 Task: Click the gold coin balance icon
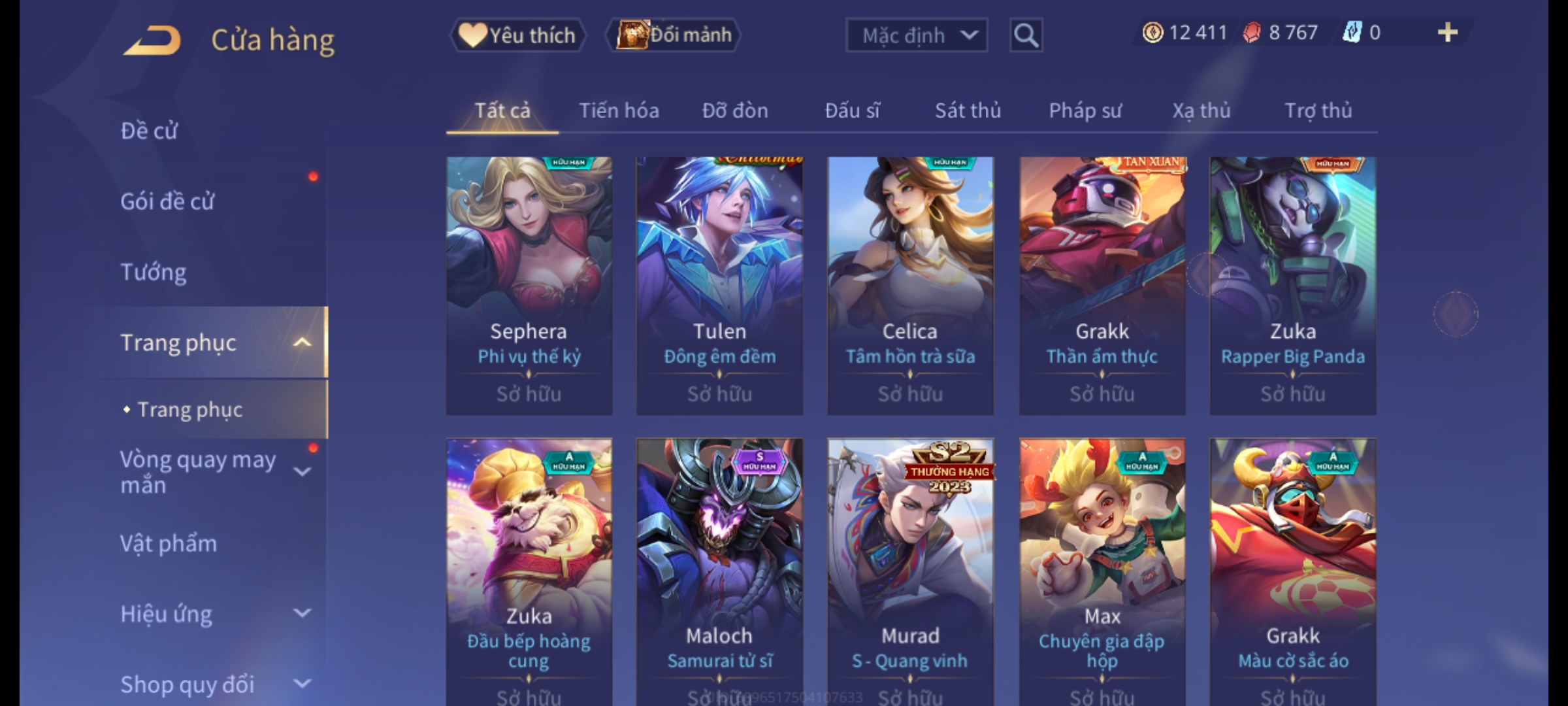(1152, 33)
